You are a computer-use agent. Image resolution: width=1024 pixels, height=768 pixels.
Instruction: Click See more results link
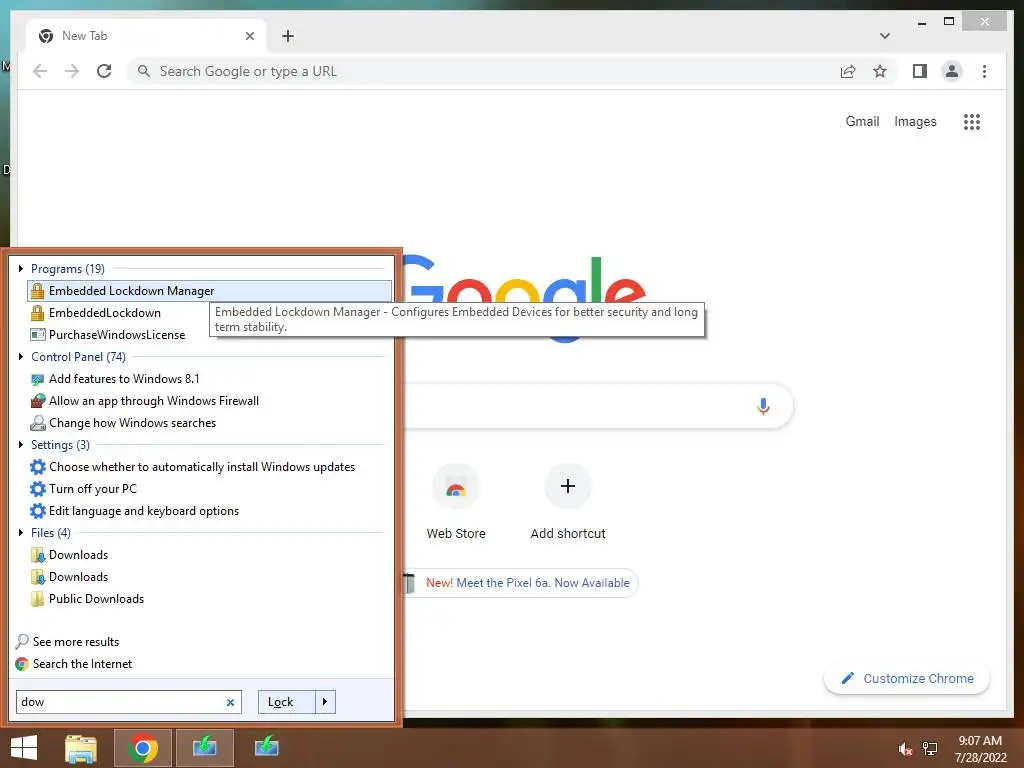pyautogui.click(x=76, y=642)
